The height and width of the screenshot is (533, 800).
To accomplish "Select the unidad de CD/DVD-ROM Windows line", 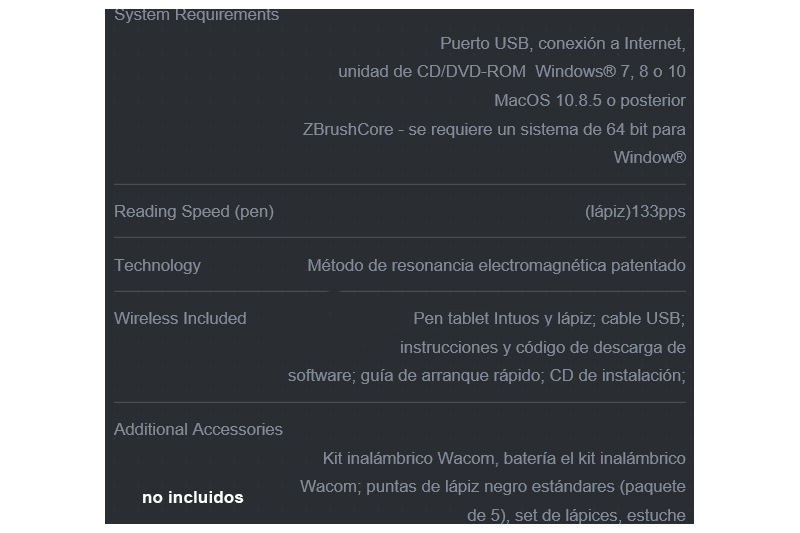I will pos(512,71).
